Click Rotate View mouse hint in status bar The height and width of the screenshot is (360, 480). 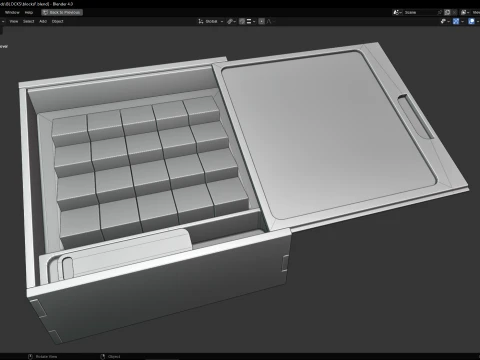43,357
